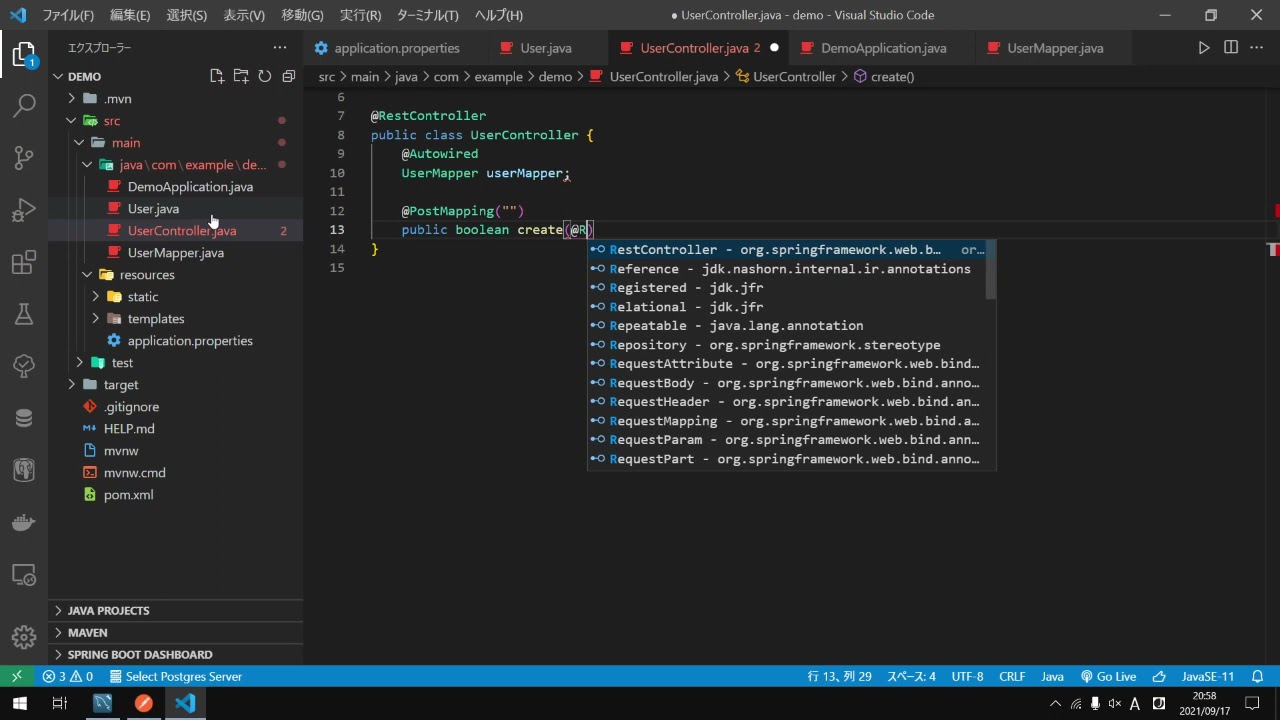1280x720 pixels.
Task: Open the Visual Studio Code taskbar icon
Action: (x=185, y=703)
